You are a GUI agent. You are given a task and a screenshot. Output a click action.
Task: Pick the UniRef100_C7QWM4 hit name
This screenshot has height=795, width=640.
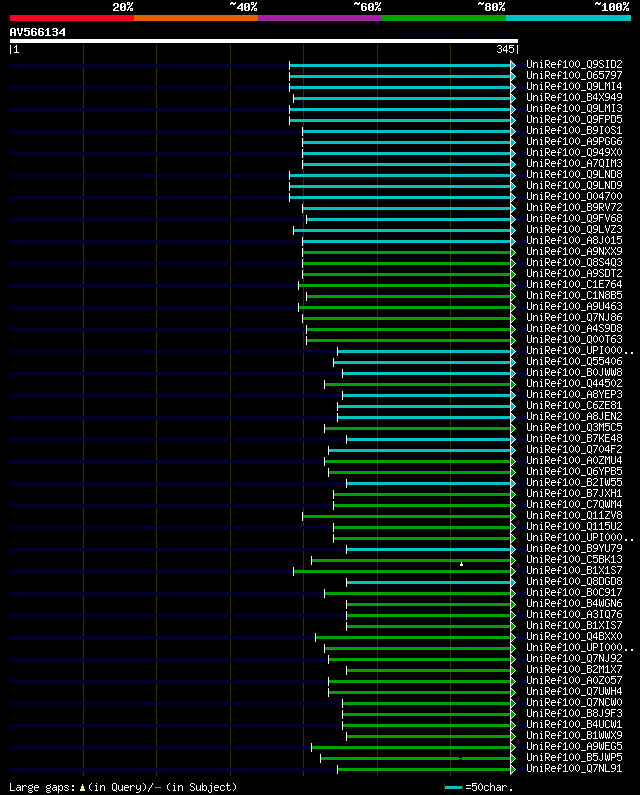pos(574,504)
